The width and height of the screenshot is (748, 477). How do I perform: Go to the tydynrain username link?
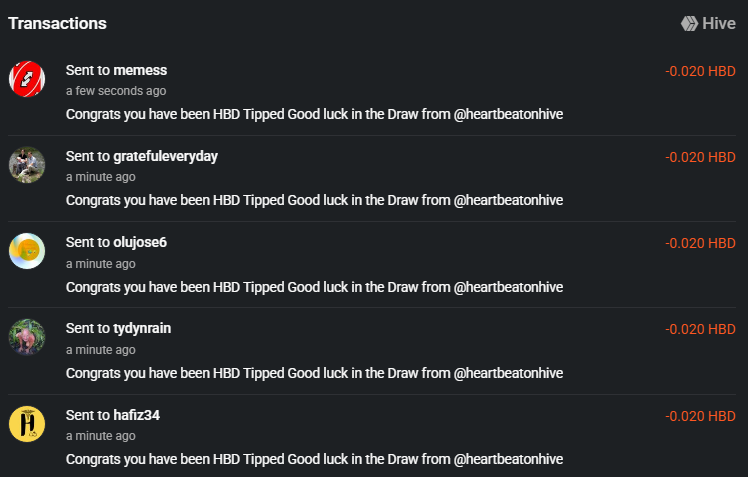[142, 328]
